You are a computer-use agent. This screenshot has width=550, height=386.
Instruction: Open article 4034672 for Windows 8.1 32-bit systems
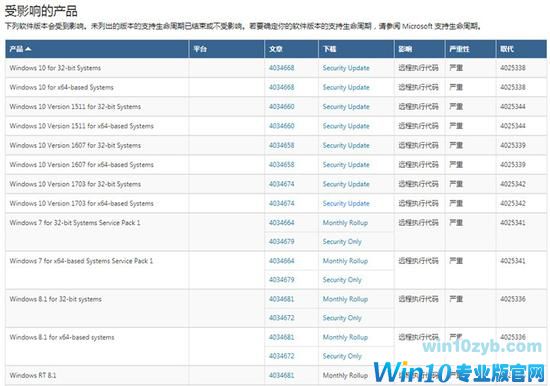[281, 318]
